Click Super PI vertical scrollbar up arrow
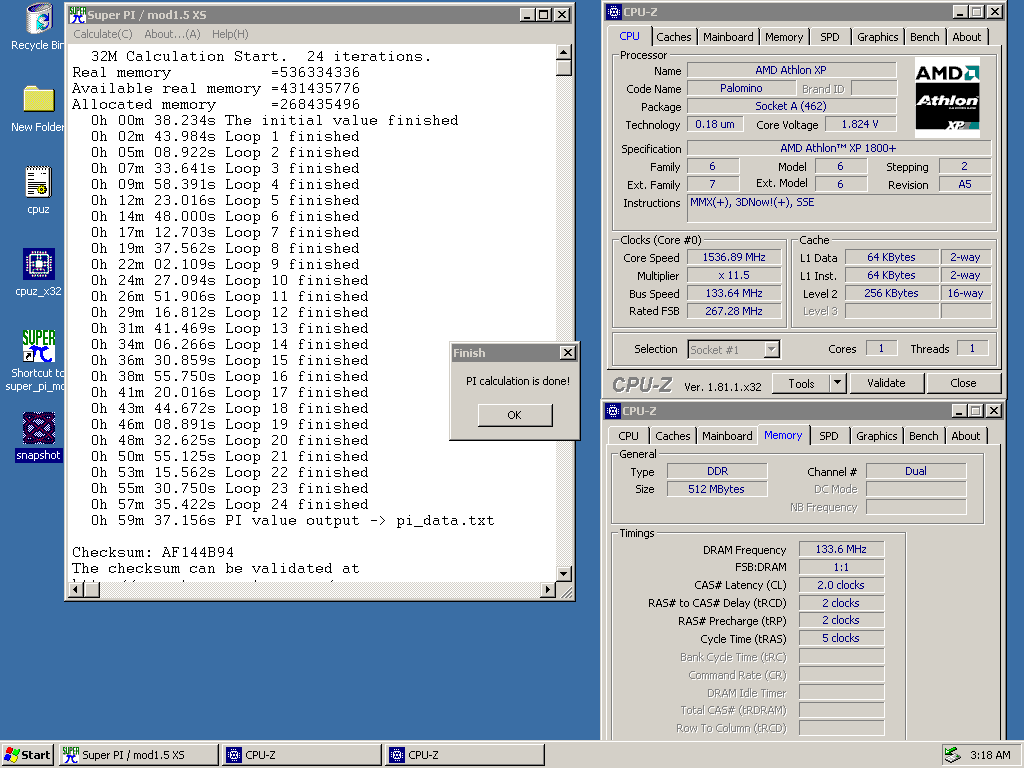 tap(564, 52)
